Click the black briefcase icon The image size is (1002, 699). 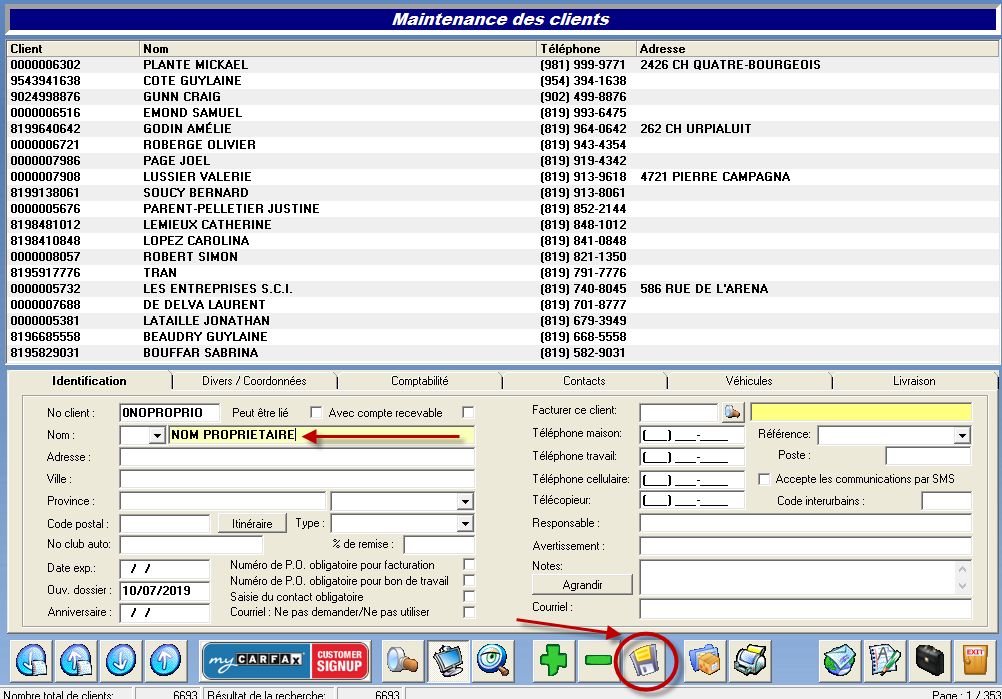click(x=929, y=661)
